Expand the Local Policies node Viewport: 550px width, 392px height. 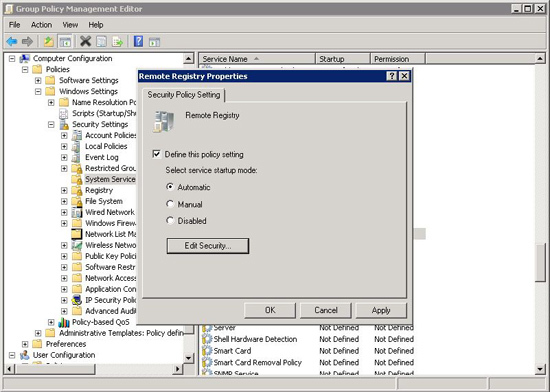[x=64, y=146]
